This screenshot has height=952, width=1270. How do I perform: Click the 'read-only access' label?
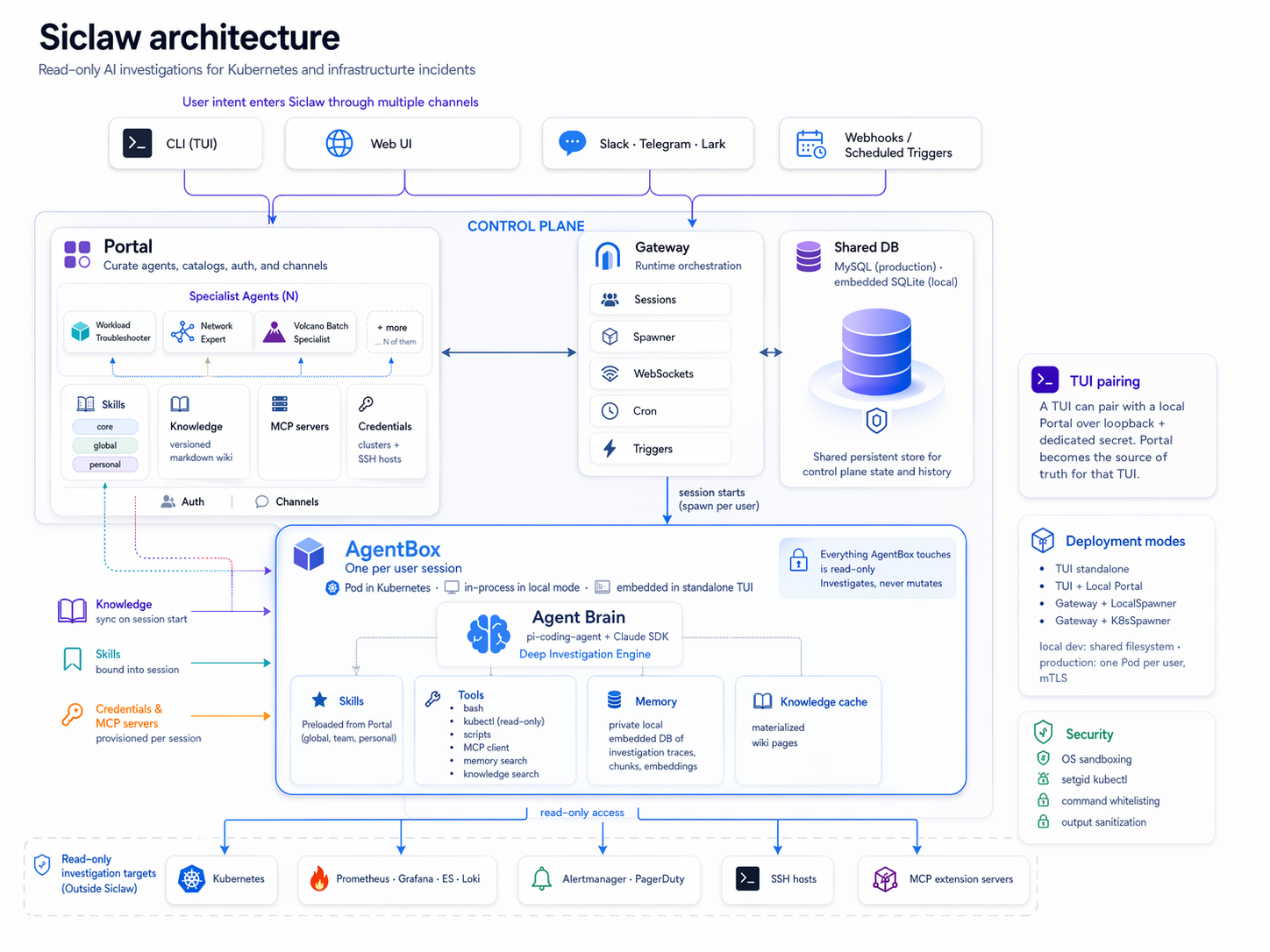coord(582,813)
